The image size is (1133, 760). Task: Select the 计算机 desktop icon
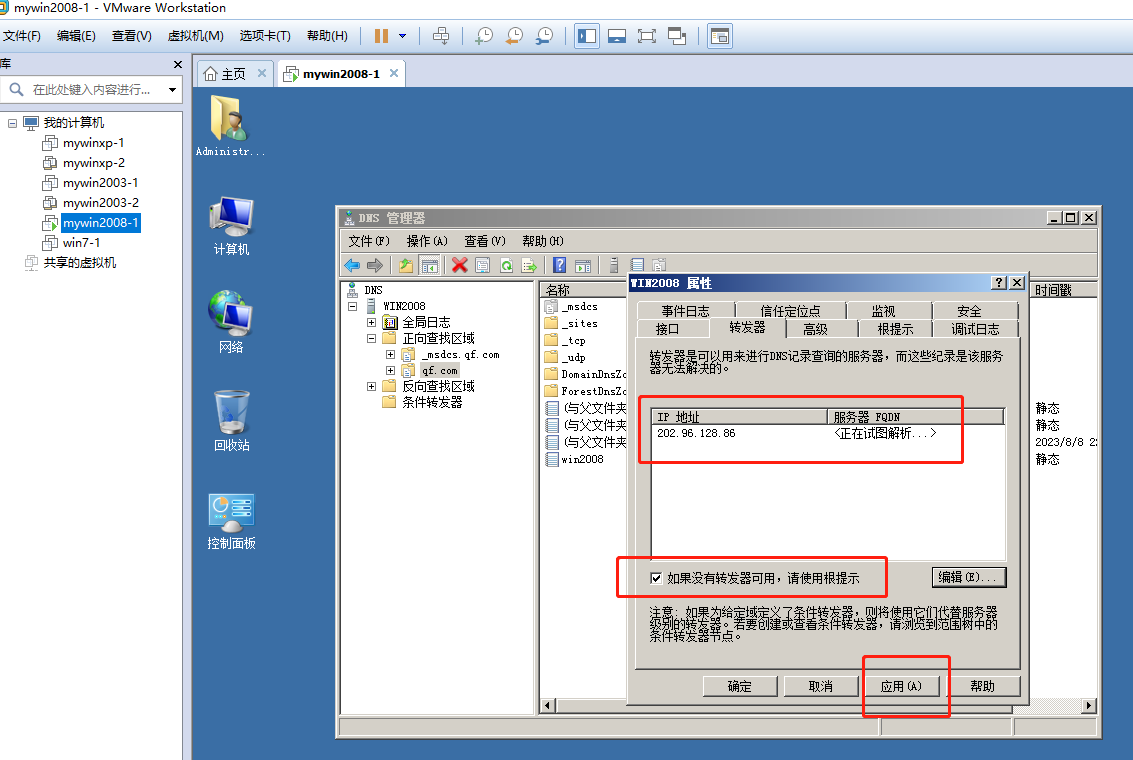(231, 225)
